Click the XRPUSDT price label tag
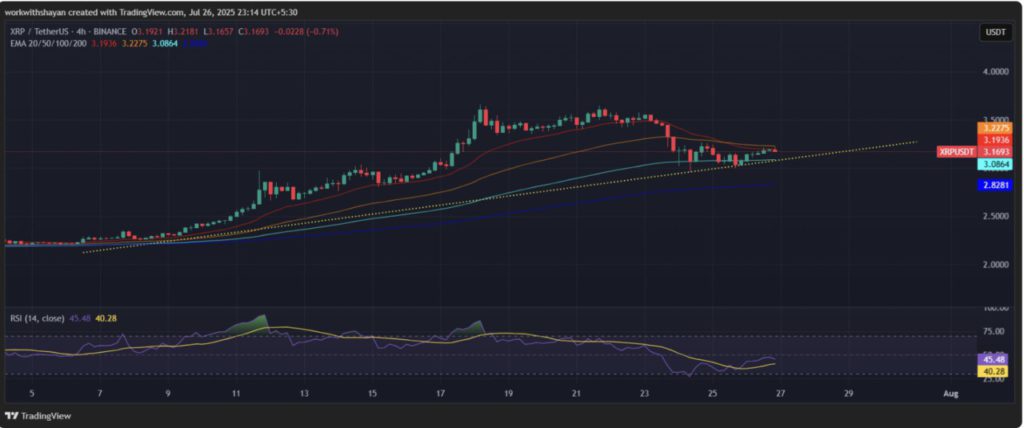Image resolution: width=1024 pixels, height=428 pixels. pos(955,152)
